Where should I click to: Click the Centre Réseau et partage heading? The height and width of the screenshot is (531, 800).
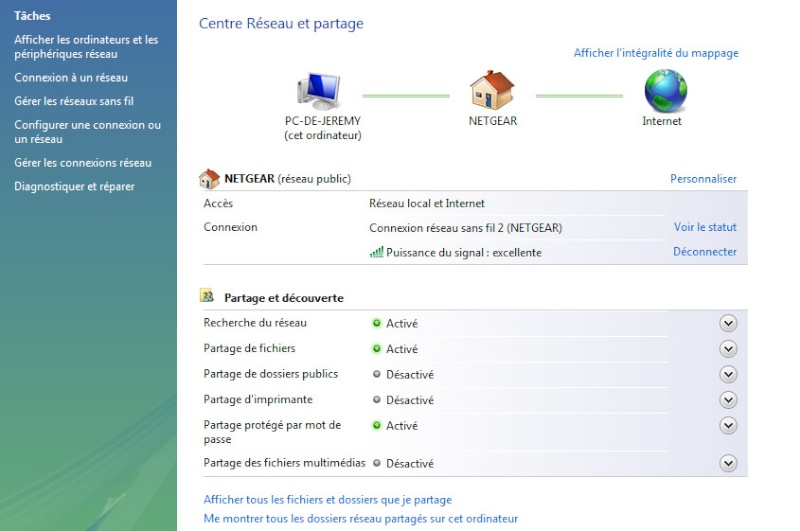tap(281, 23)
